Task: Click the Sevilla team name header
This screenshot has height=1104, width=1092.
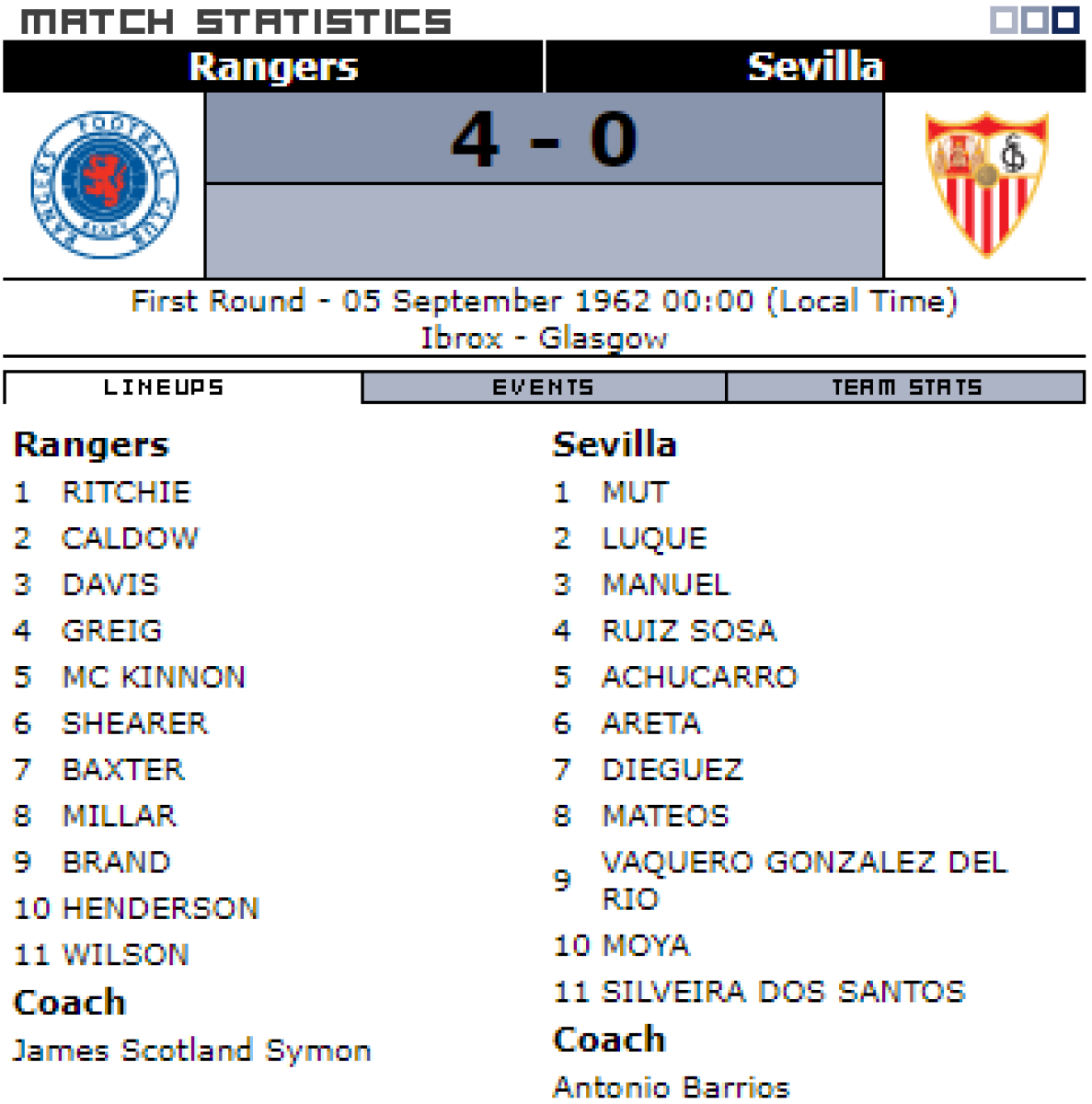Action: coord(815,66)
